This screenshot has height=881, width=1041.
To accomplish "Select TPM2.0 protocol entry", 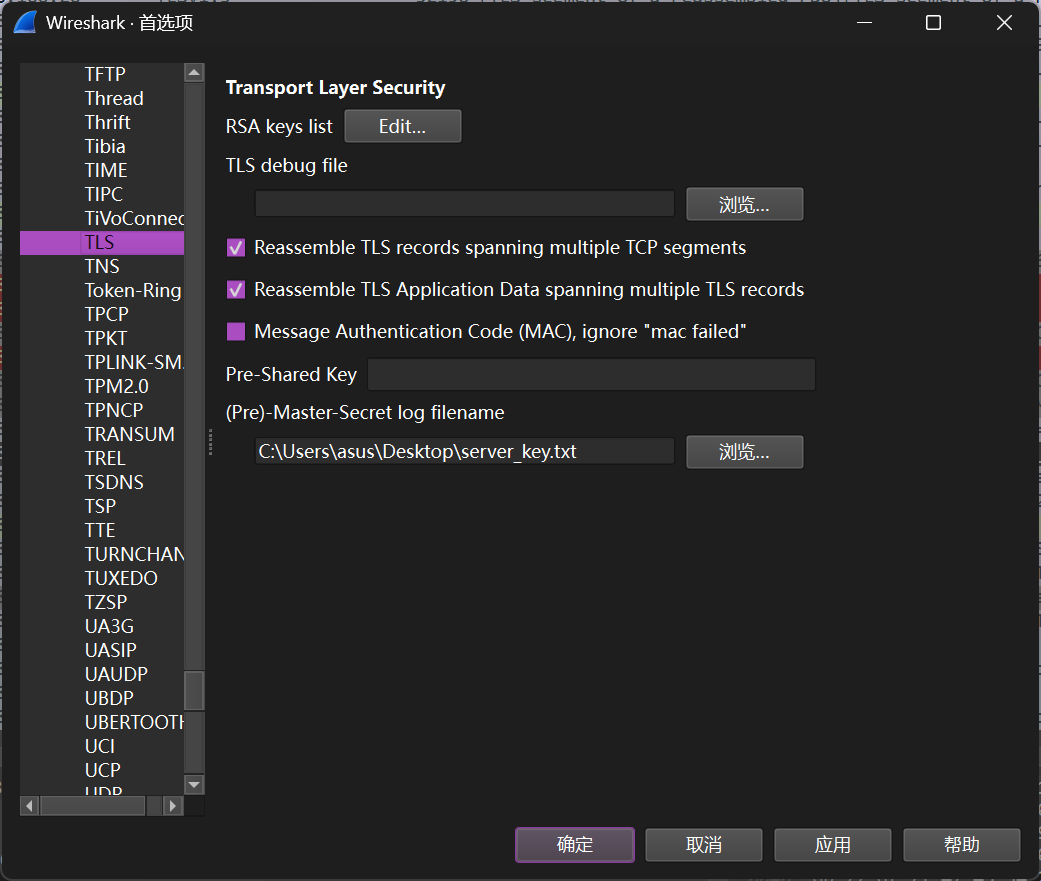I will [116, 386].
